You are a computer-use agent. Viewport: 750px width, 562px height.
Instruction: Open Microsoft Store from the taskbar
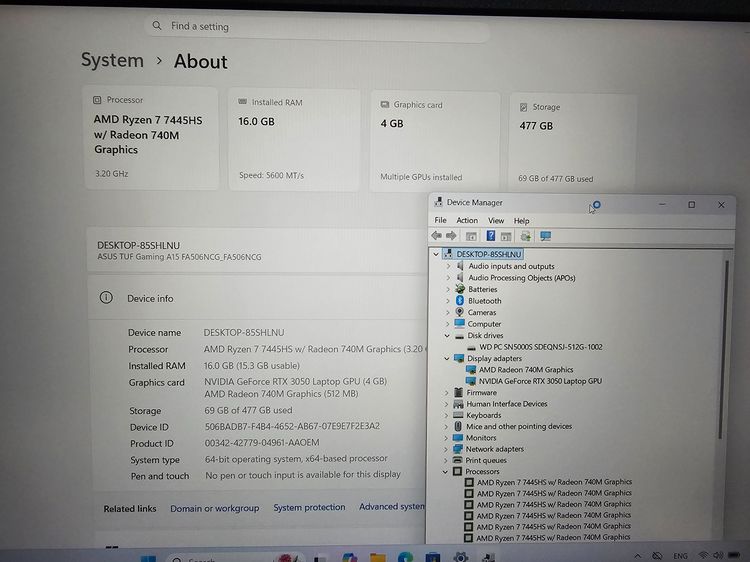pos(433,557)
